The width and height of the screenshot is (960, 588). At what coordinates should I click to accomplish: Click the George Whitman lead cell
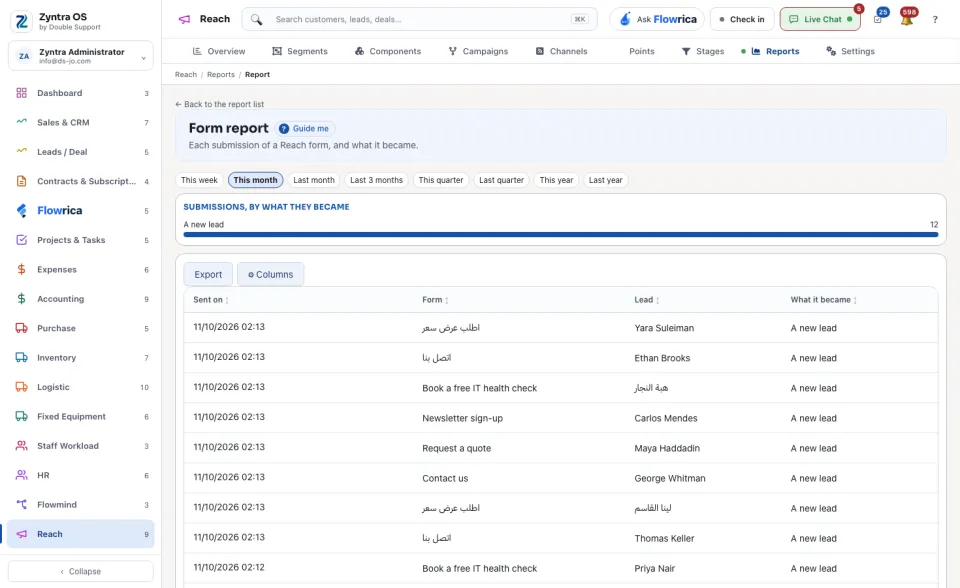(x=670, y=478)
